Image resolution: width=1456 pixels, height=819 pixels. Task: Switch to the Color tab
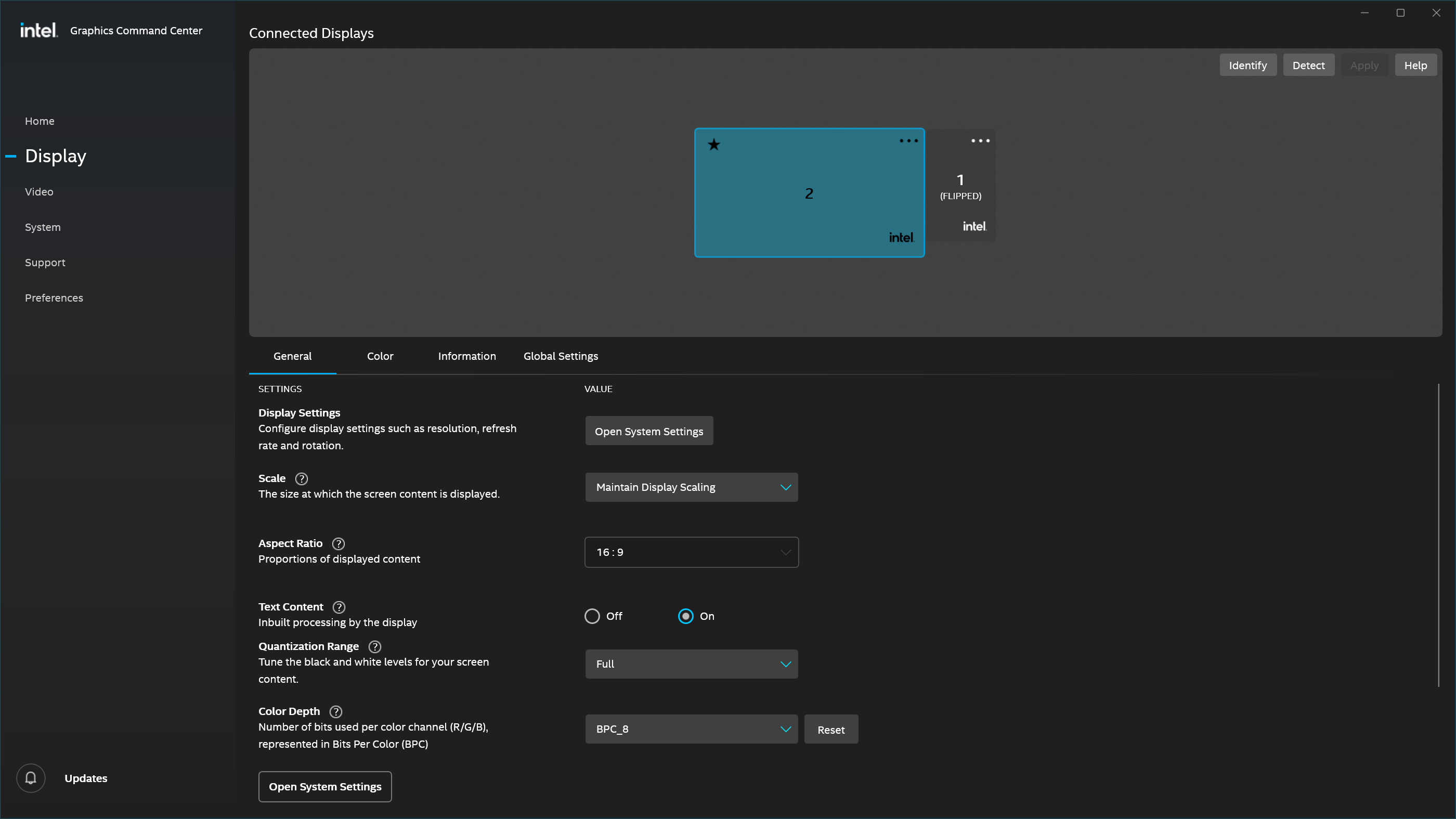pyautogui.click(x=380, y=356)
